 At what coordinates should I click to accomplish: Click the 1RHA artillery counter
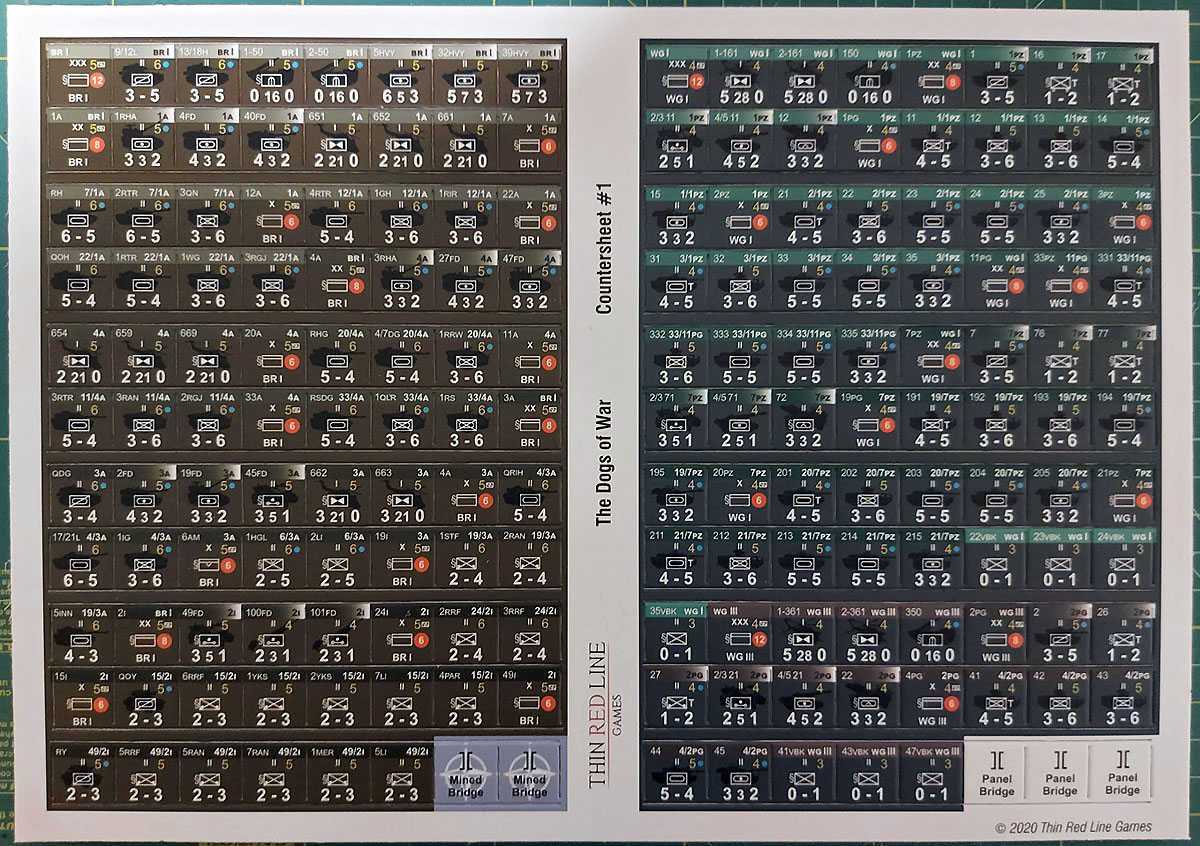[x=143, y=138]
